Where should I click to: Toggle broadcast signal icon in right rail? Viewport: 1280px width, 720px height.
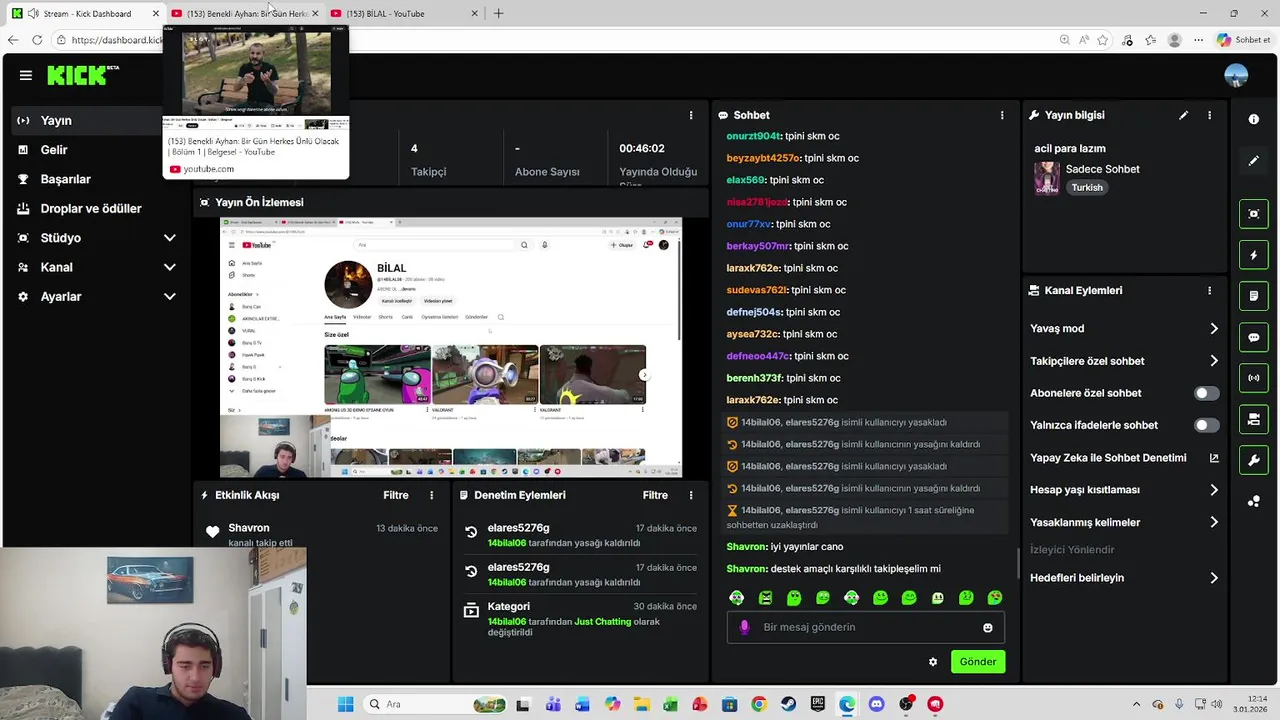(x=1254, y=378)
